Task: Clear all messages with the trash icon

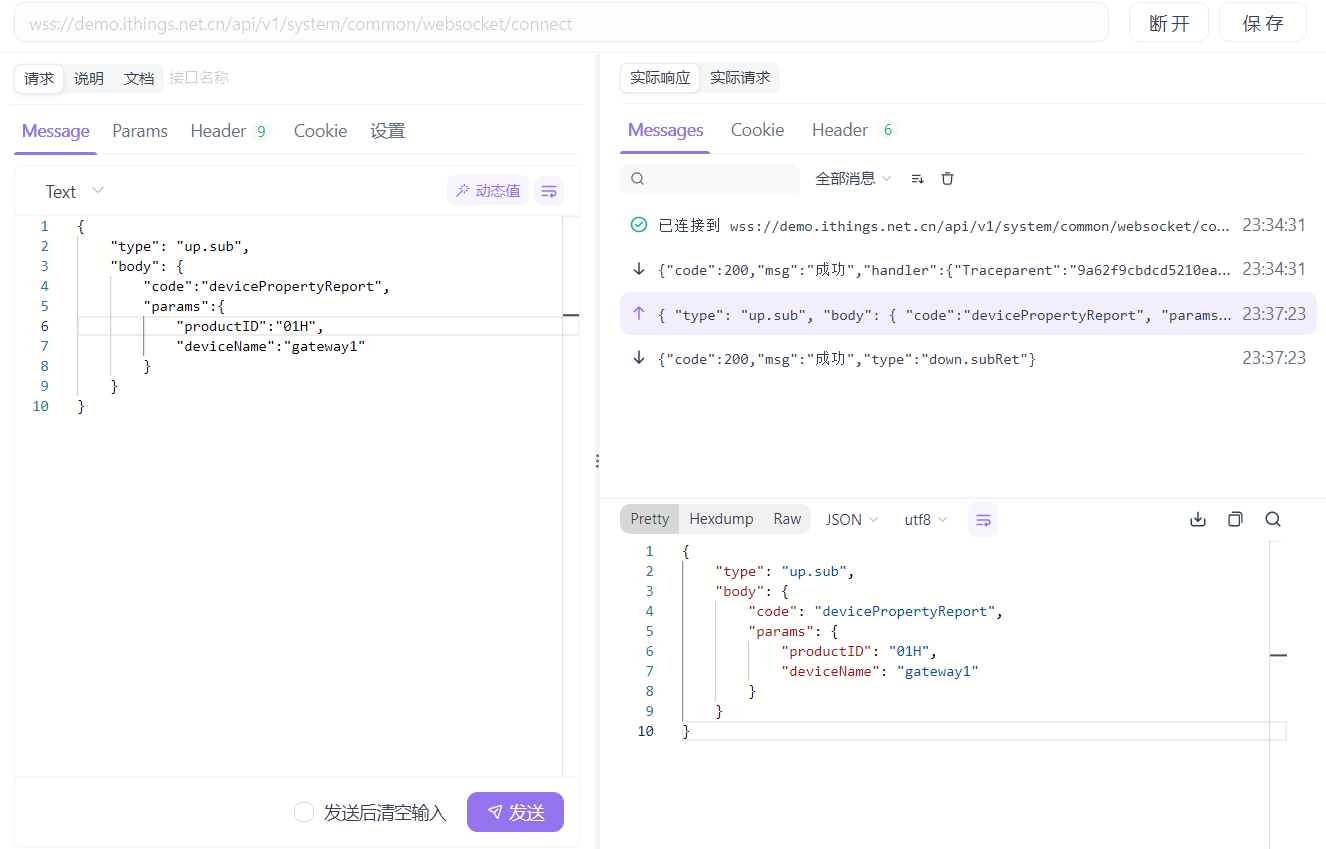Action: [948, 179]
